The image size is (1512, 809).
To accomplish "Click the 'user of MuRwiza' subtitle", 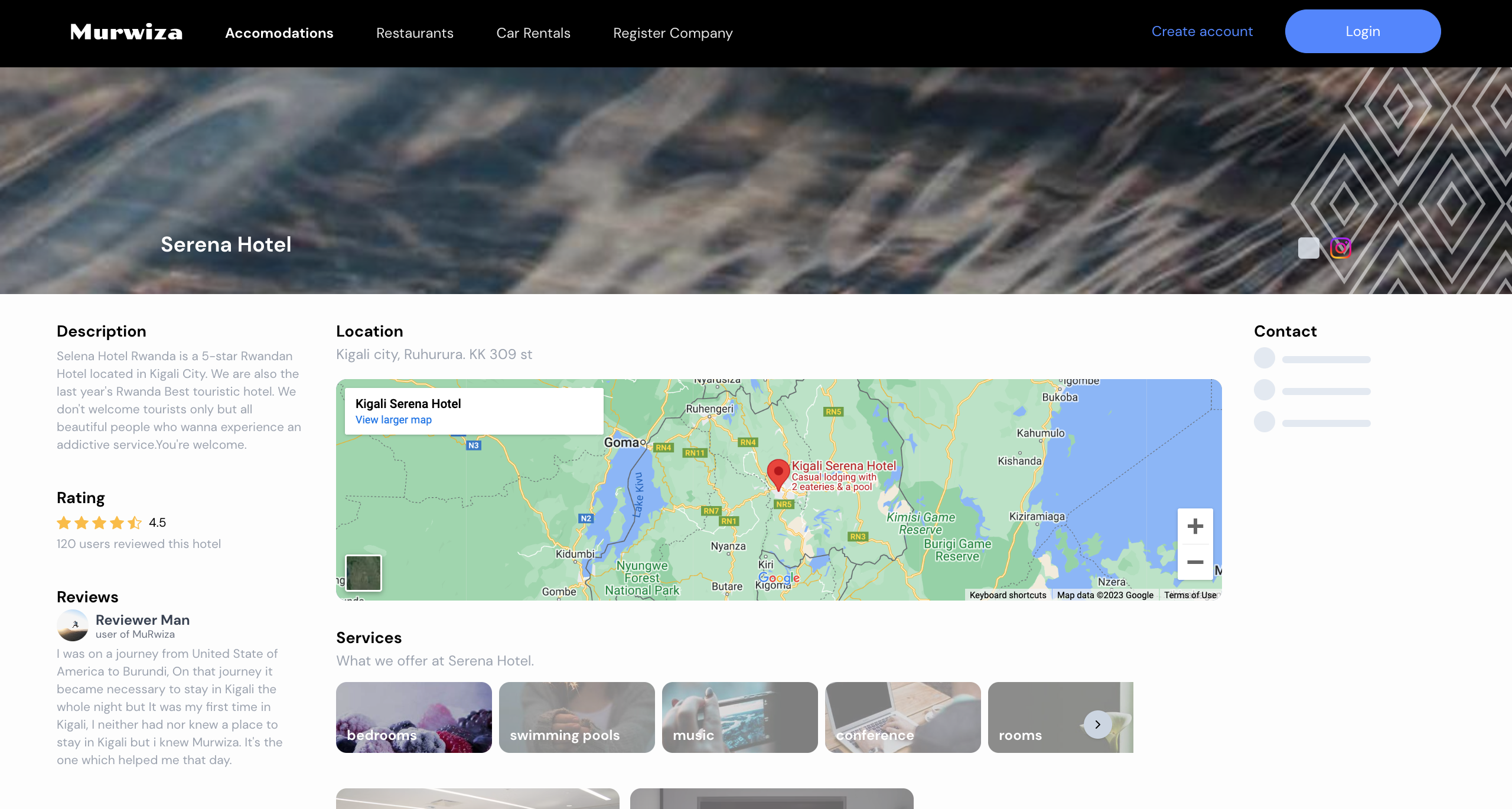I will pos(135,634).
